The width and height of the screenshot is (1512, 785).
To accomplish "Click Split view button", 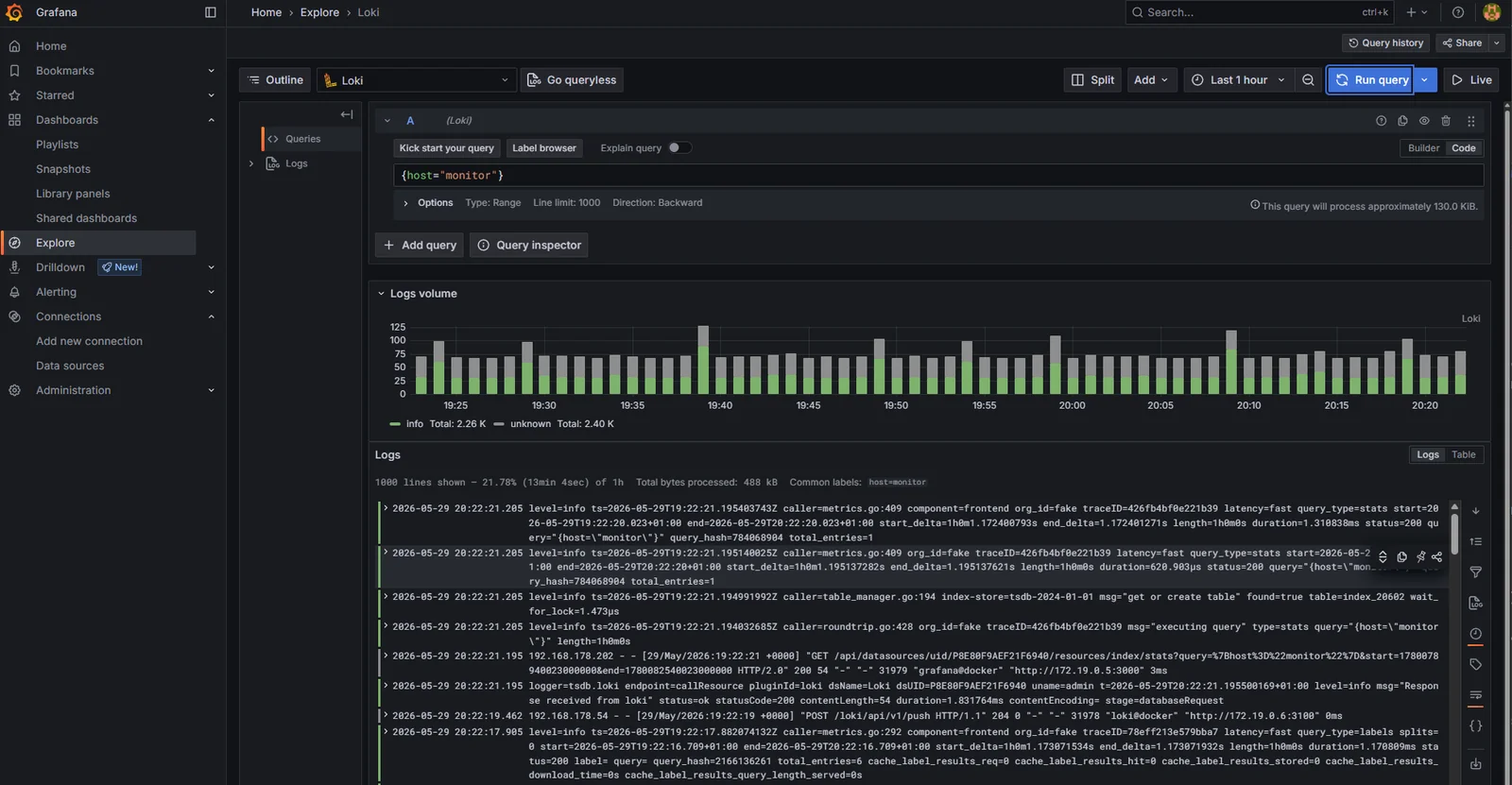I will (x=1092, y=80).
